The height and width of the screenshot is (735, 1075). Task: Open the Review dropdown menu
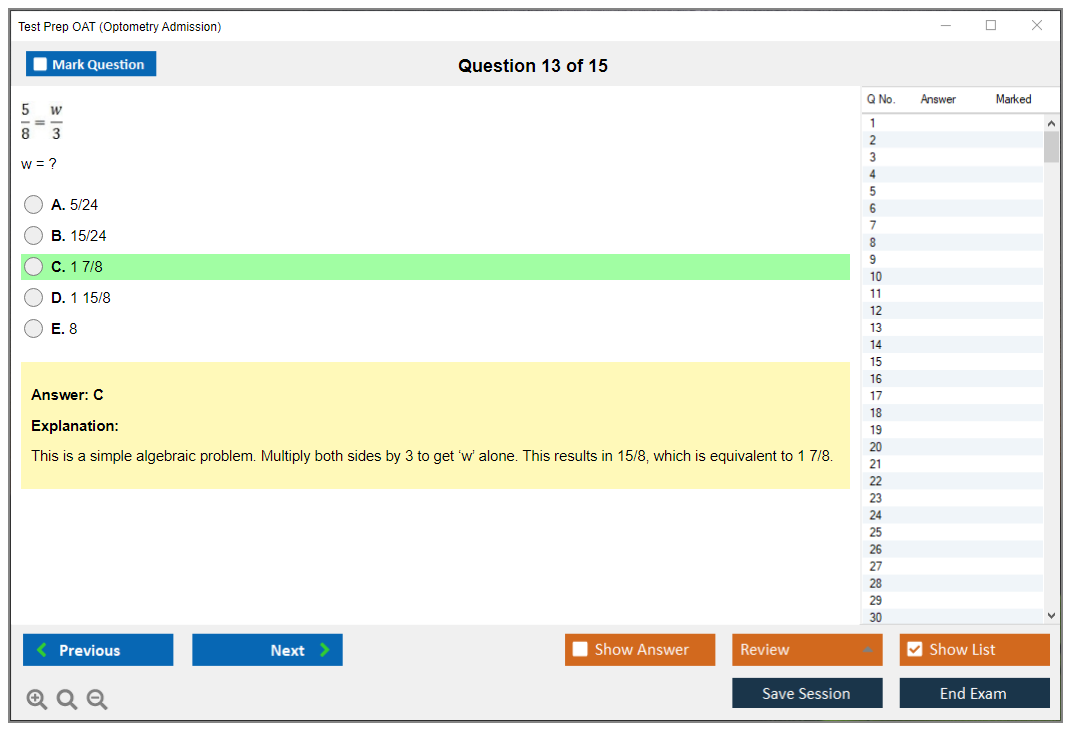[807, 650]
